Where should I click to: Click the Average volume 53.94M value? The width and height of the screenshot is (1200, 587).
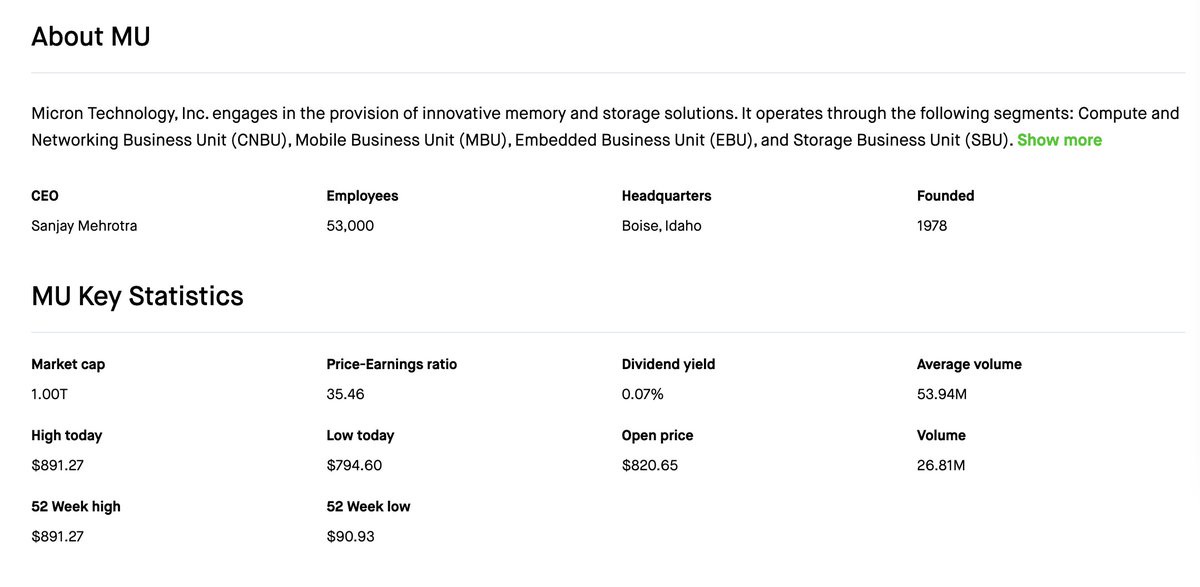click(942, 394)
